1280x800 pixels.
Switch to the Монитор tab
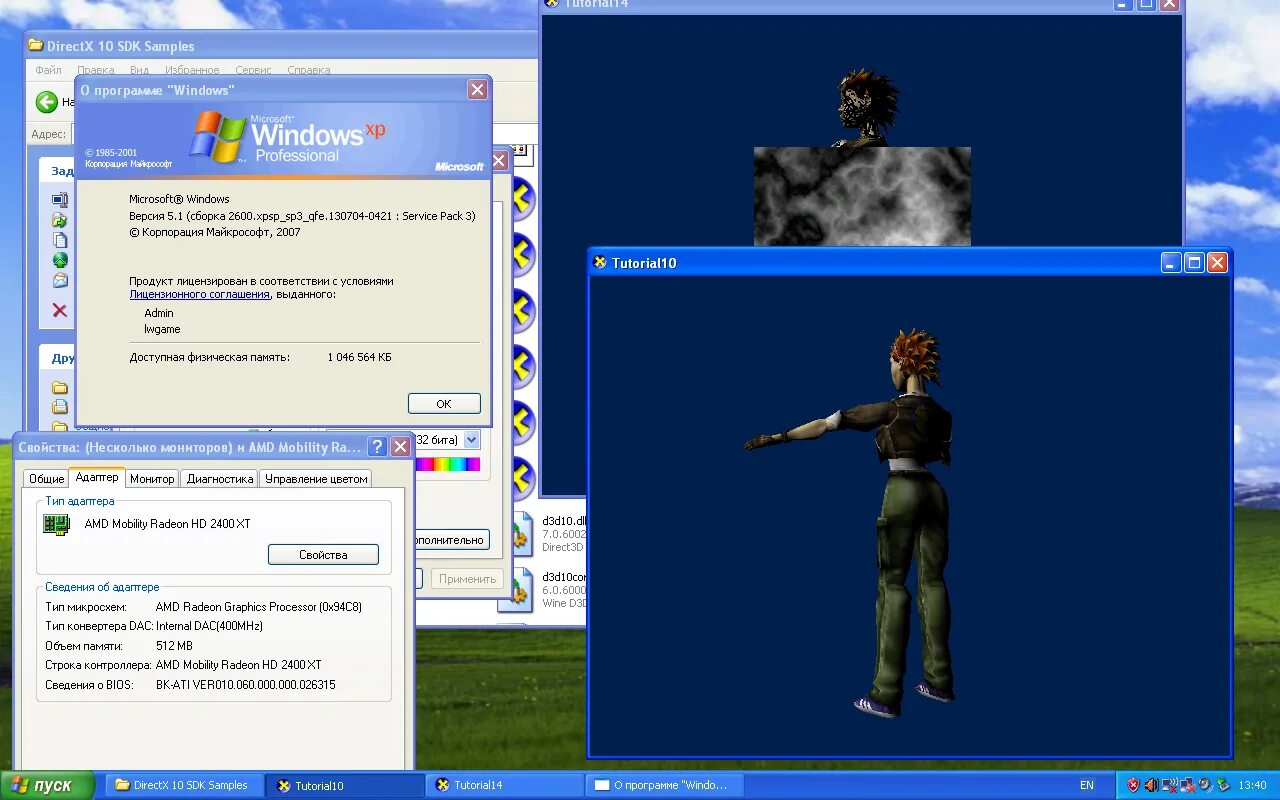pyautogui.click(x=152, y=479)
